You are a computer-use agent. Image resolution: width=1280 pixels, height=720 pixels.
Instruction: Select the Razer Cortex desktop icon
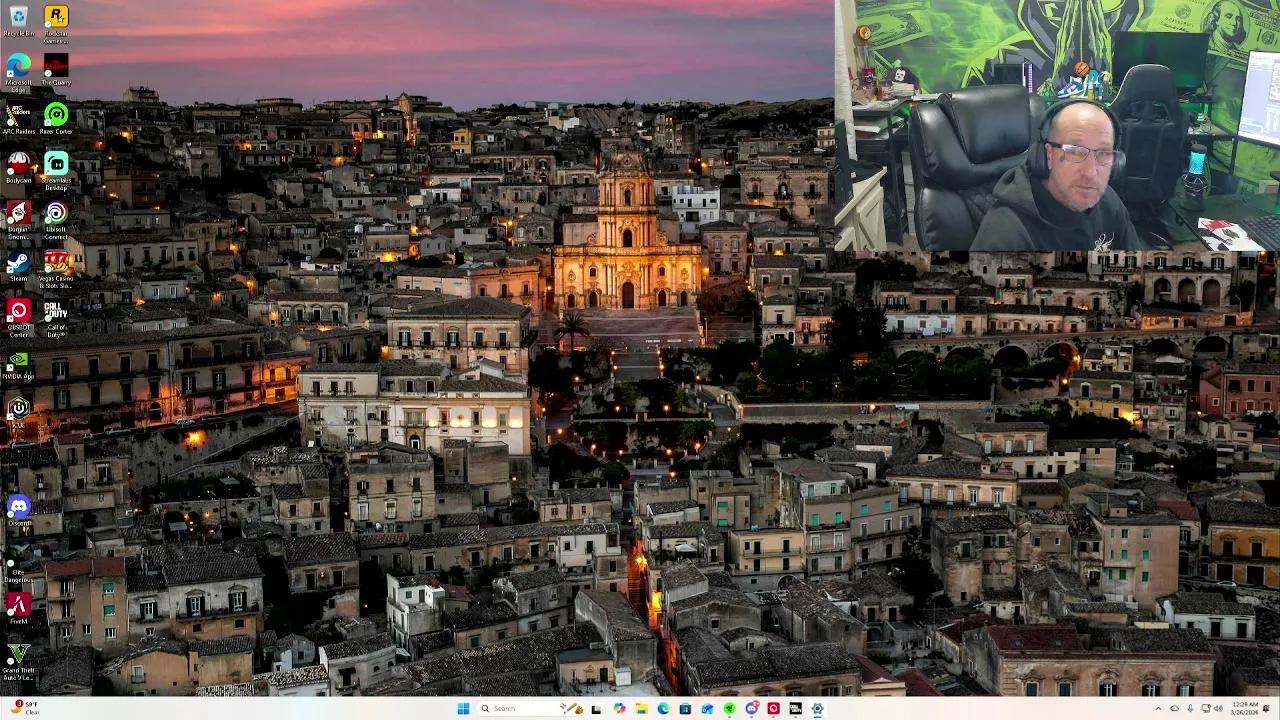(56, 115)
